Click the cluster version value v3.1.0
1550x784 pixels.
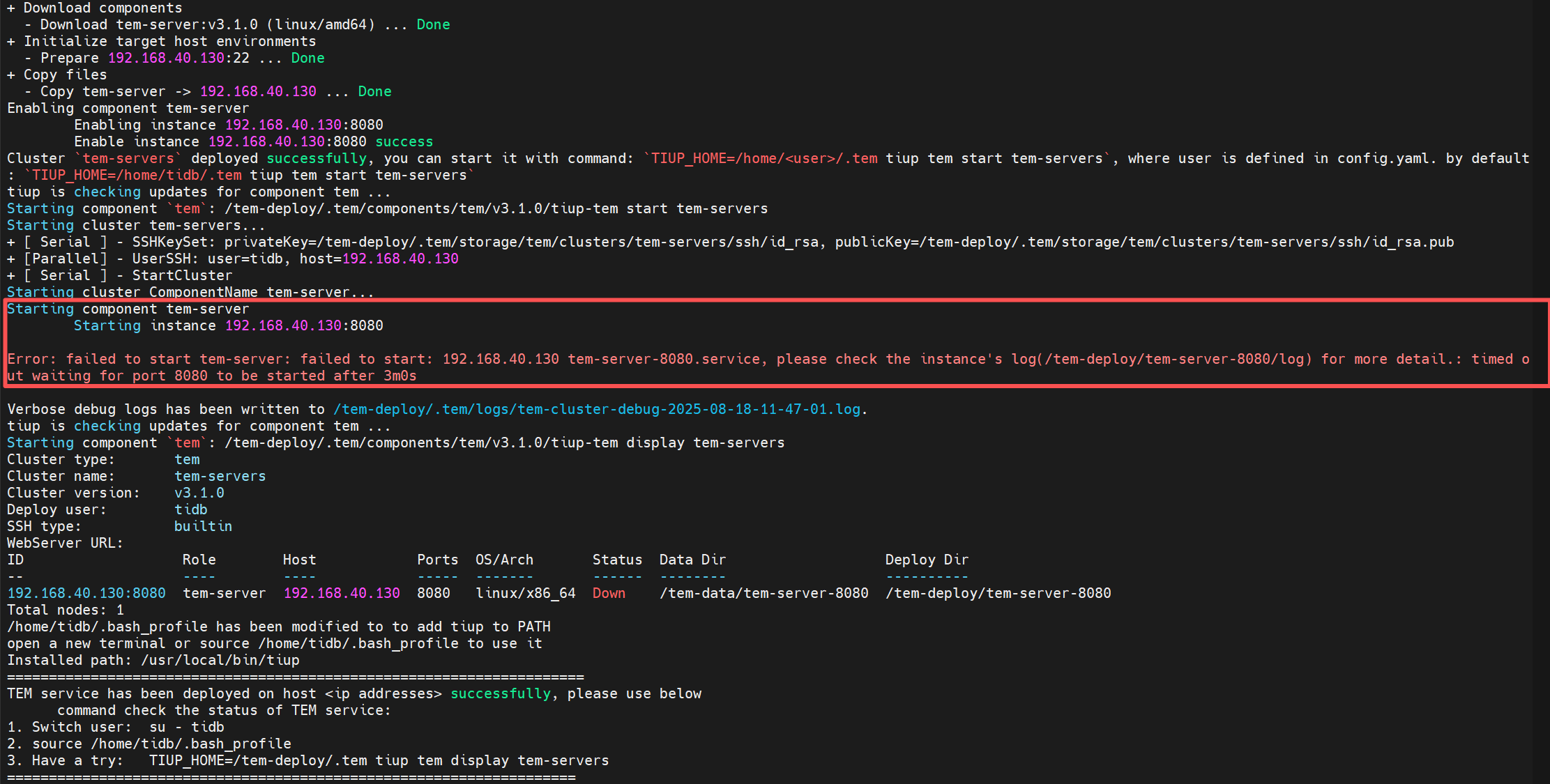pos(199,493)
